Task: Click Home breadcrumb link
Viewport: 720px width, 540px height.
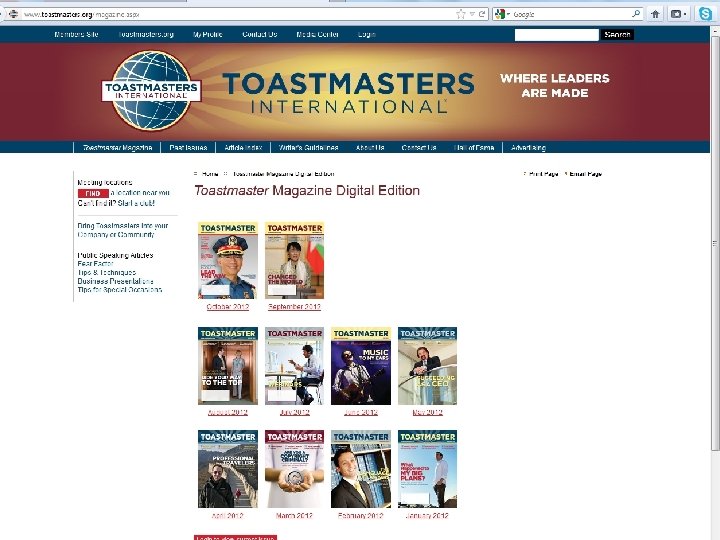Action: click(x=210, y=174)
